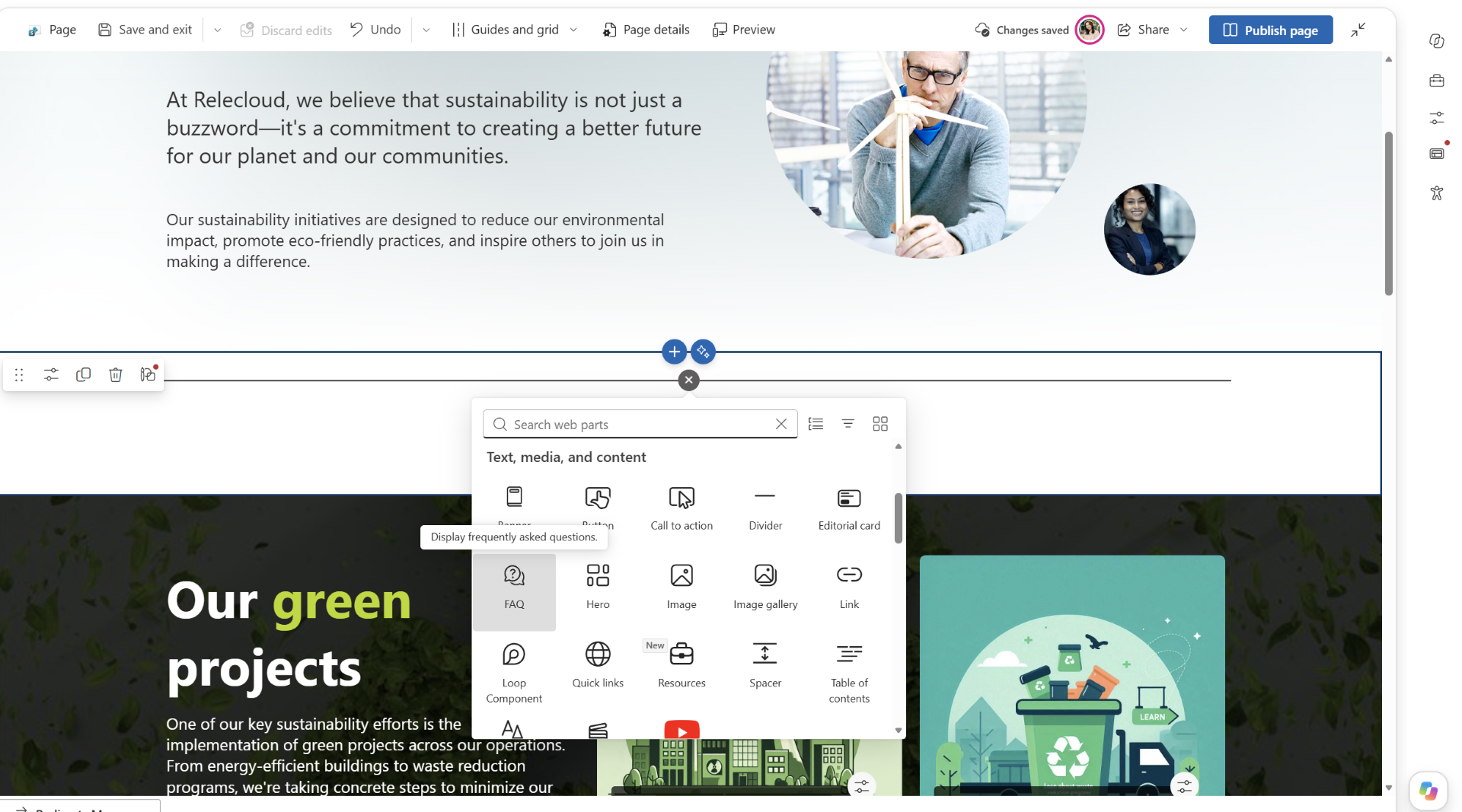Select the small woman portrait image
Image resolution: width=1462 pixels, height=812 pixels.
click(1150, 229)
